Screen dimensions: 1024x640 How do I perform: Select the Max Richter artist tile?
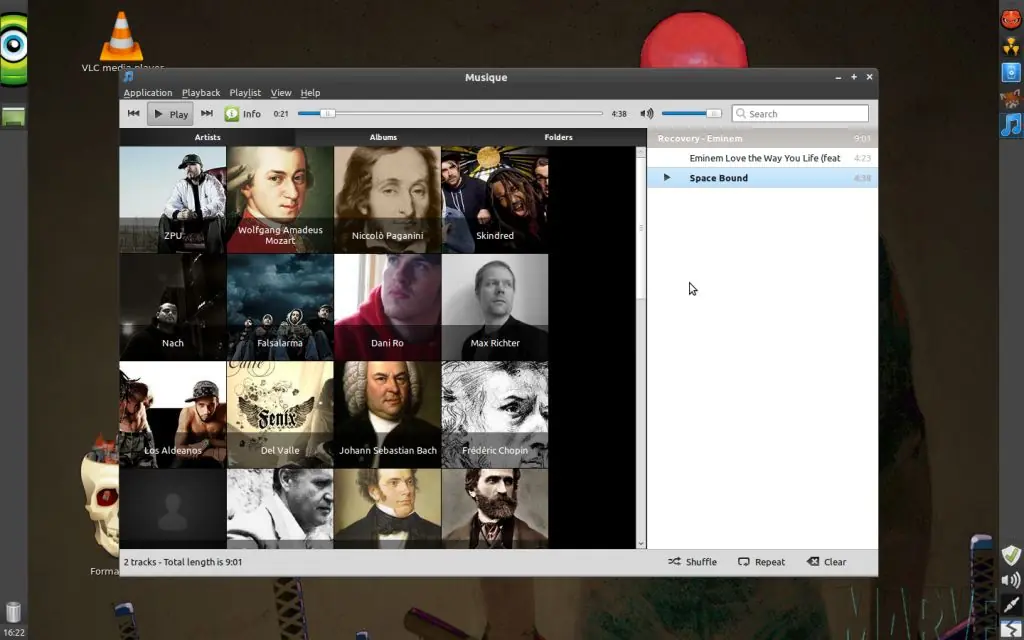coord(495,307)
